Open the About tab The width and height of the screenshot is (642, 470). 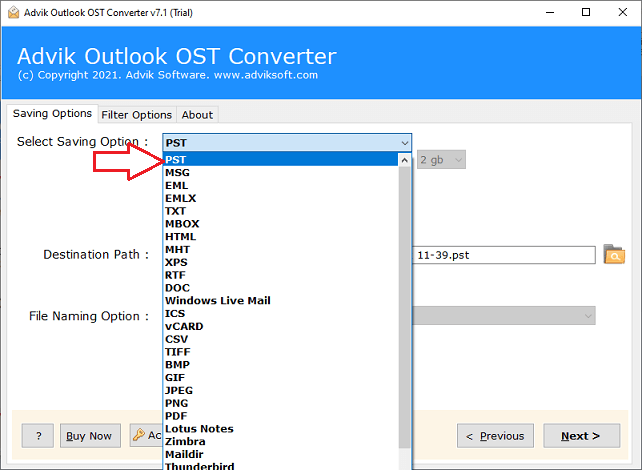click(197, 115)
